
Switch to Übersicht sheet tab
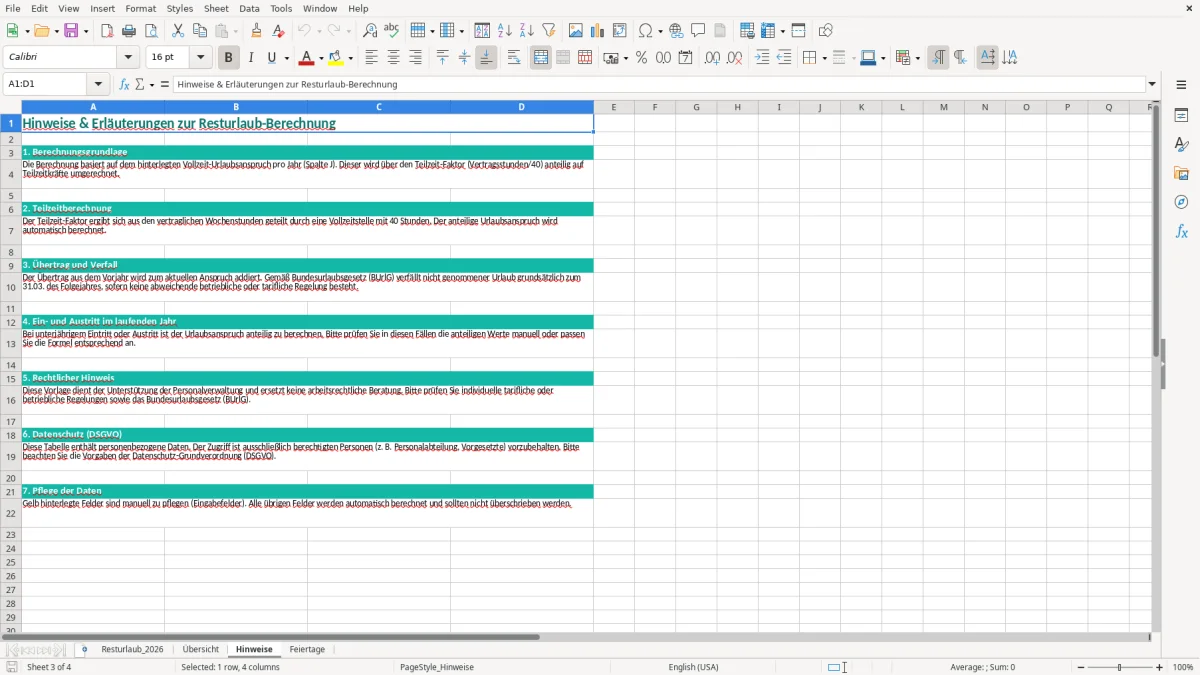[x=201, y=650]
